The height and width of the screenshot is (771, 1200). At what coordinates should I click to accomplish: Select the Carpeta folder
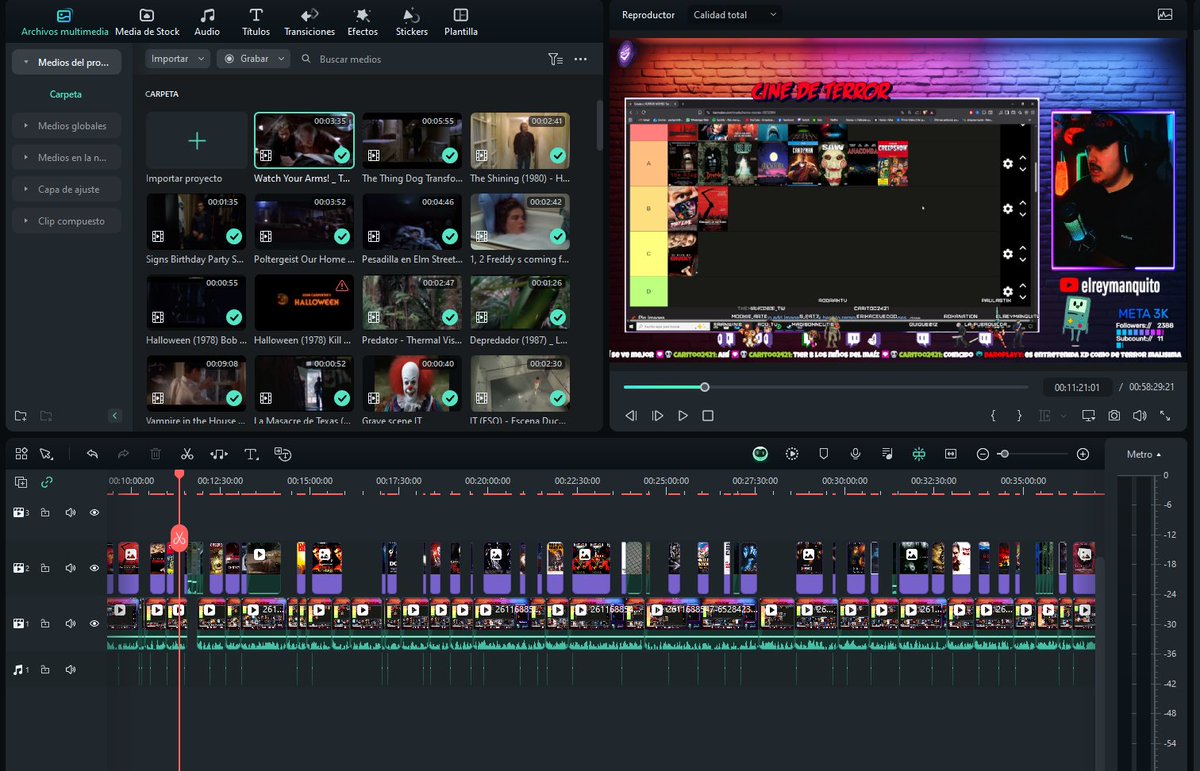66,94
